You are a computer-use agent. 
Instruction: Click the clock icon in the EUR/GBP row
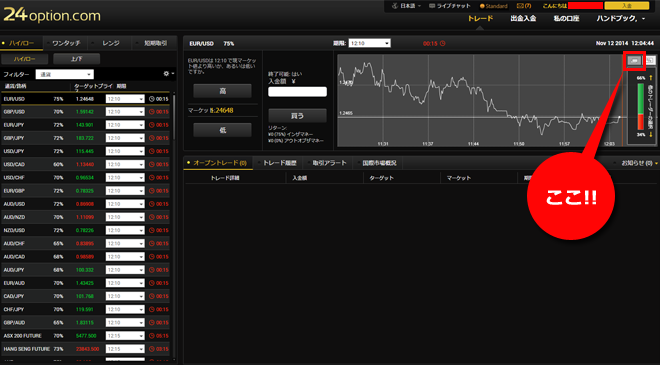[x=152, y=191]
